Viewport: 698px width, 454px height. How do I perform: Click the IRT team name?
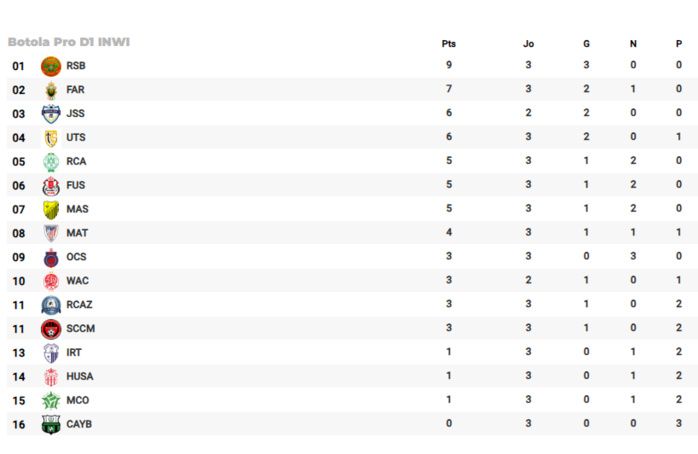75,353
